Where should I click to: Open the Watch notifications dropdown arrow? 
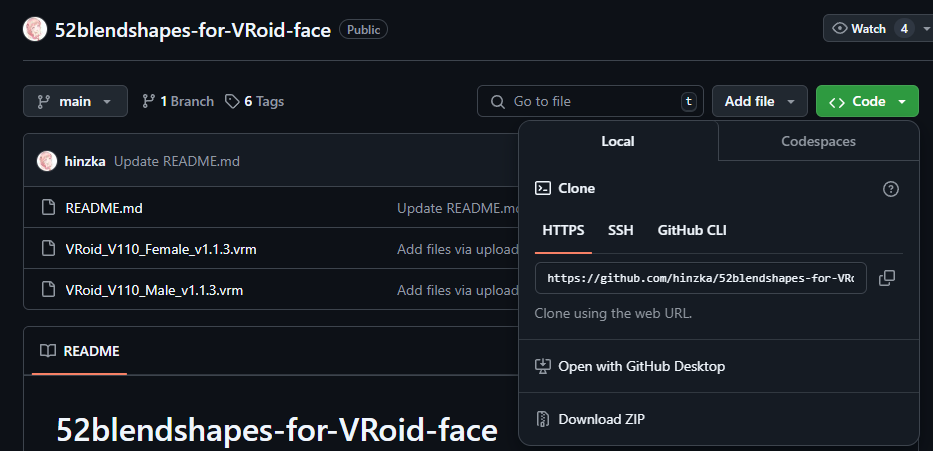point(926,29)
